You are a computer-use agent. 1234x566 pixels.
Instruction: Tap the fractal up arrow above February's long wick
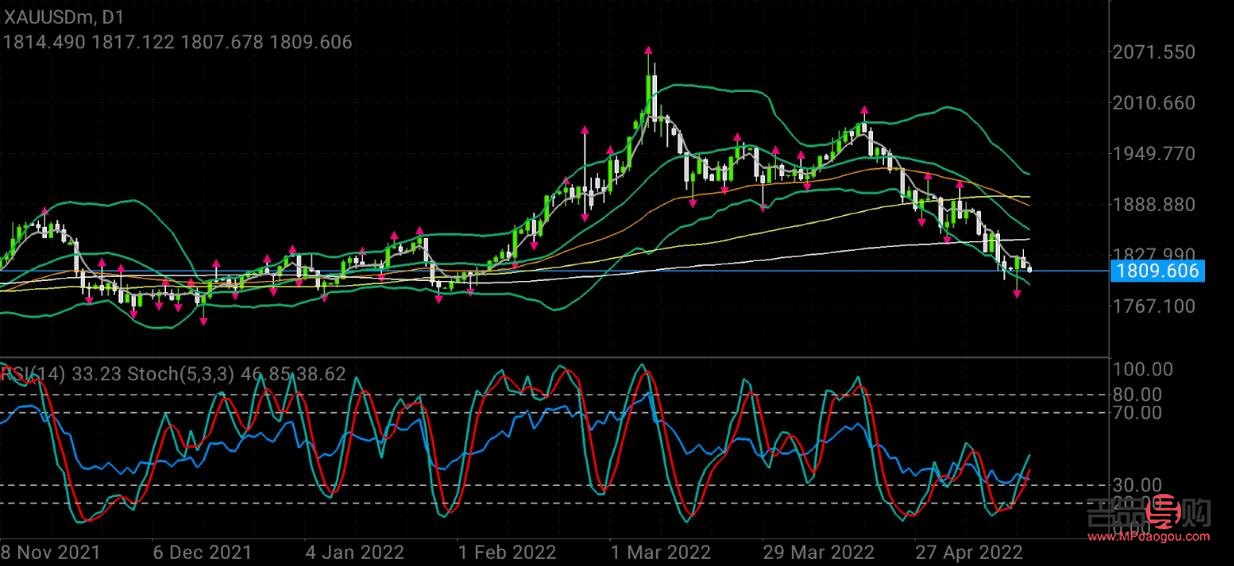click(584, 130)
